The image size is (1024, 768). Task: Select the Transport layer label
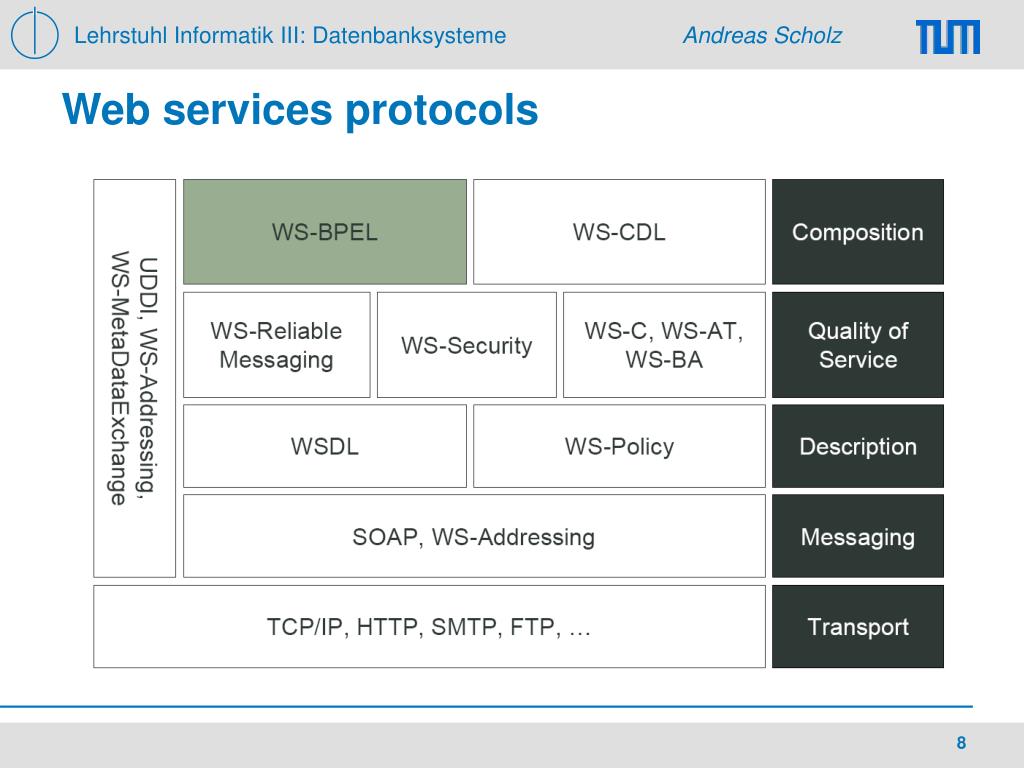tap(857, 626)
